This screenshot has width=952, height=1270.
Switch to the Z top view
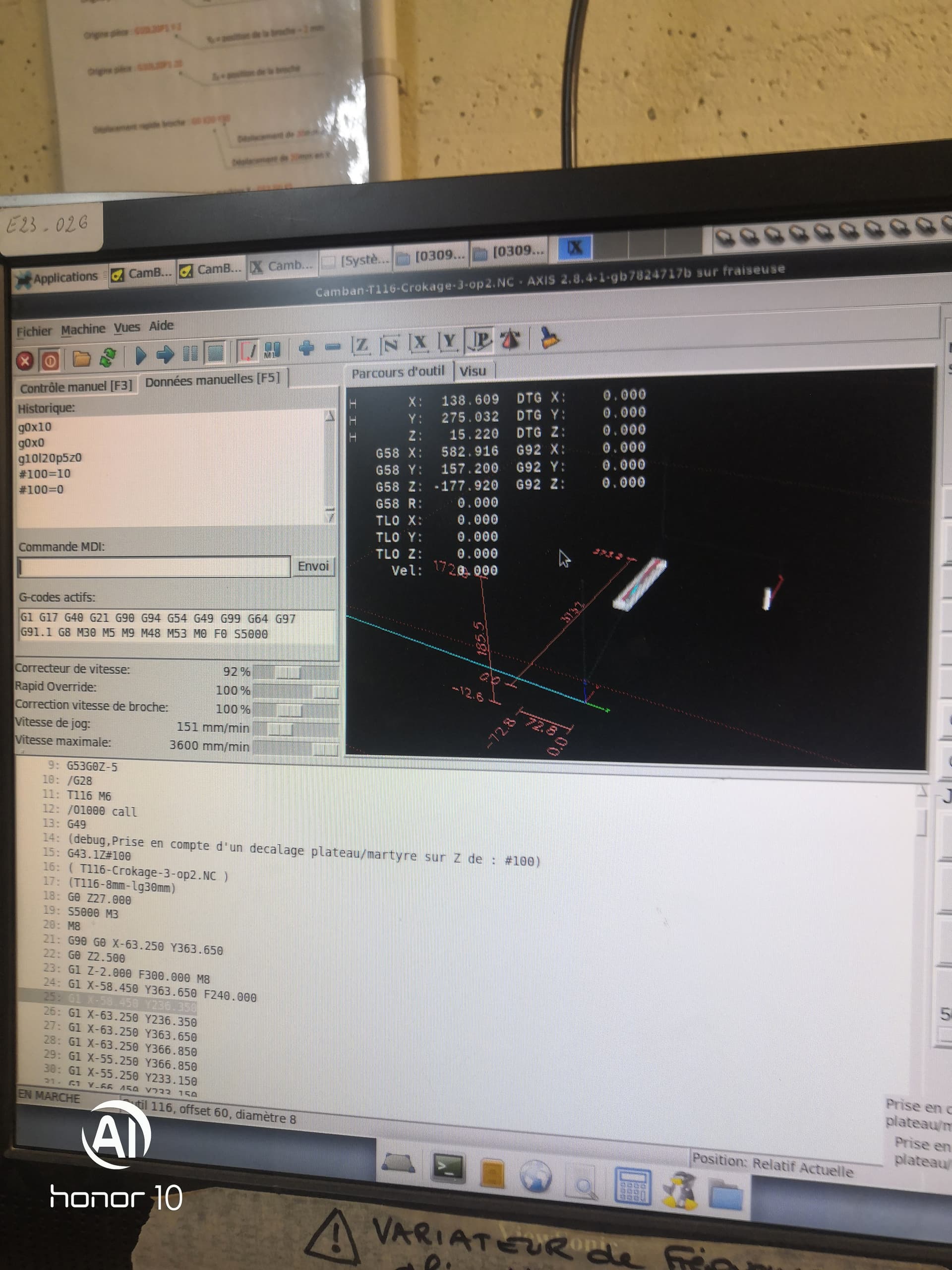pos(361,346)
